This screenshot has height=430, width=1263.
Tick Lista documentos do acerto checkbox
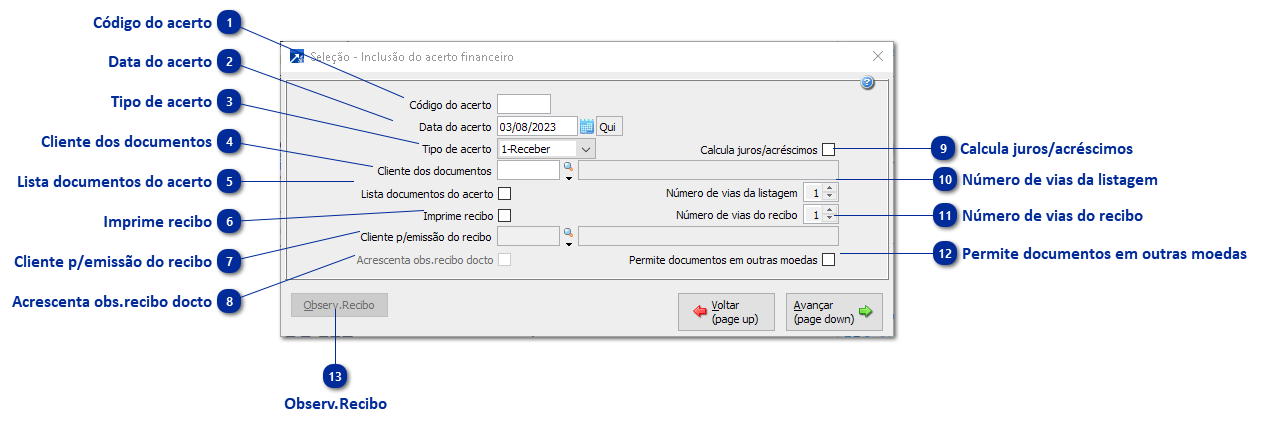tap(505, 193)
